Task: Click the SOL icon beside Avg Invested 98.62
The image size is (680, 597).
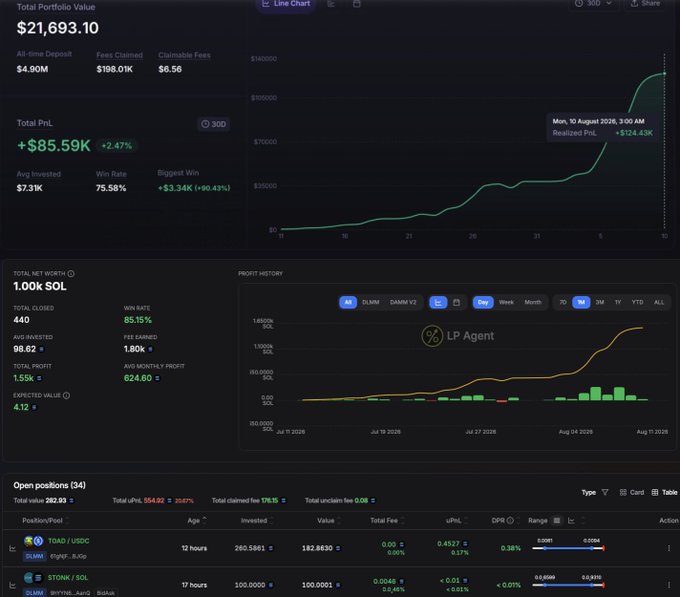Action: coord(42,349)
